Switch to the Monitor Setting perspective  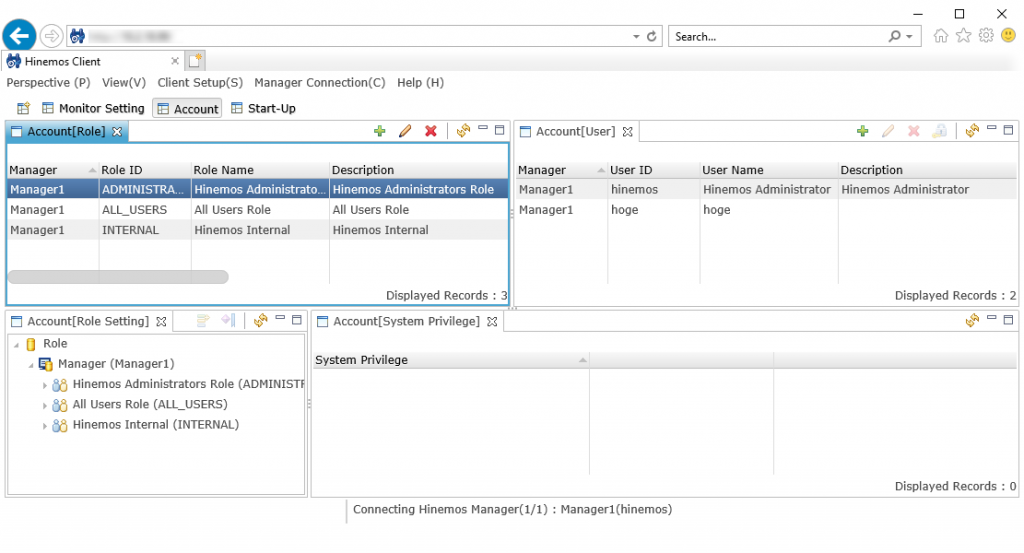pyautogui.click(x=93, y=108)
